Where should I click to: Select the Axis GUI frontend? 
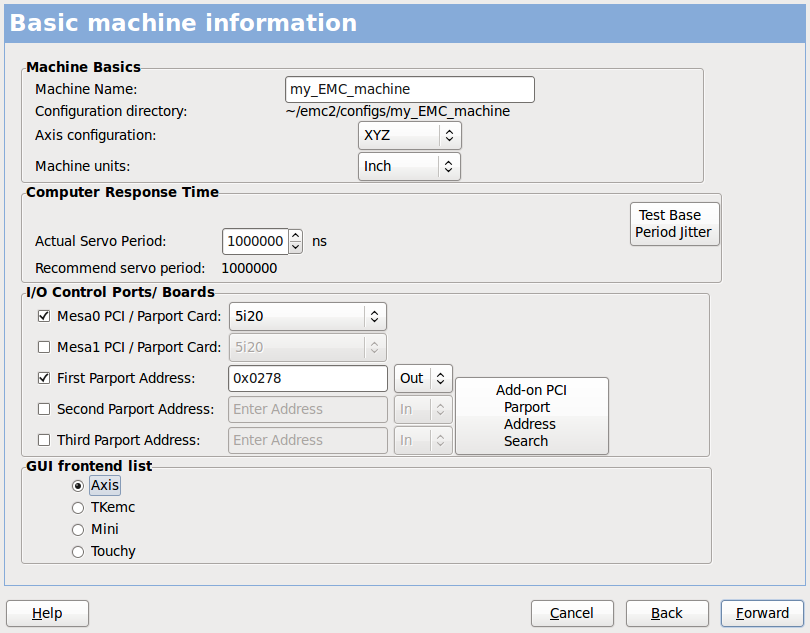pos(77,485)
